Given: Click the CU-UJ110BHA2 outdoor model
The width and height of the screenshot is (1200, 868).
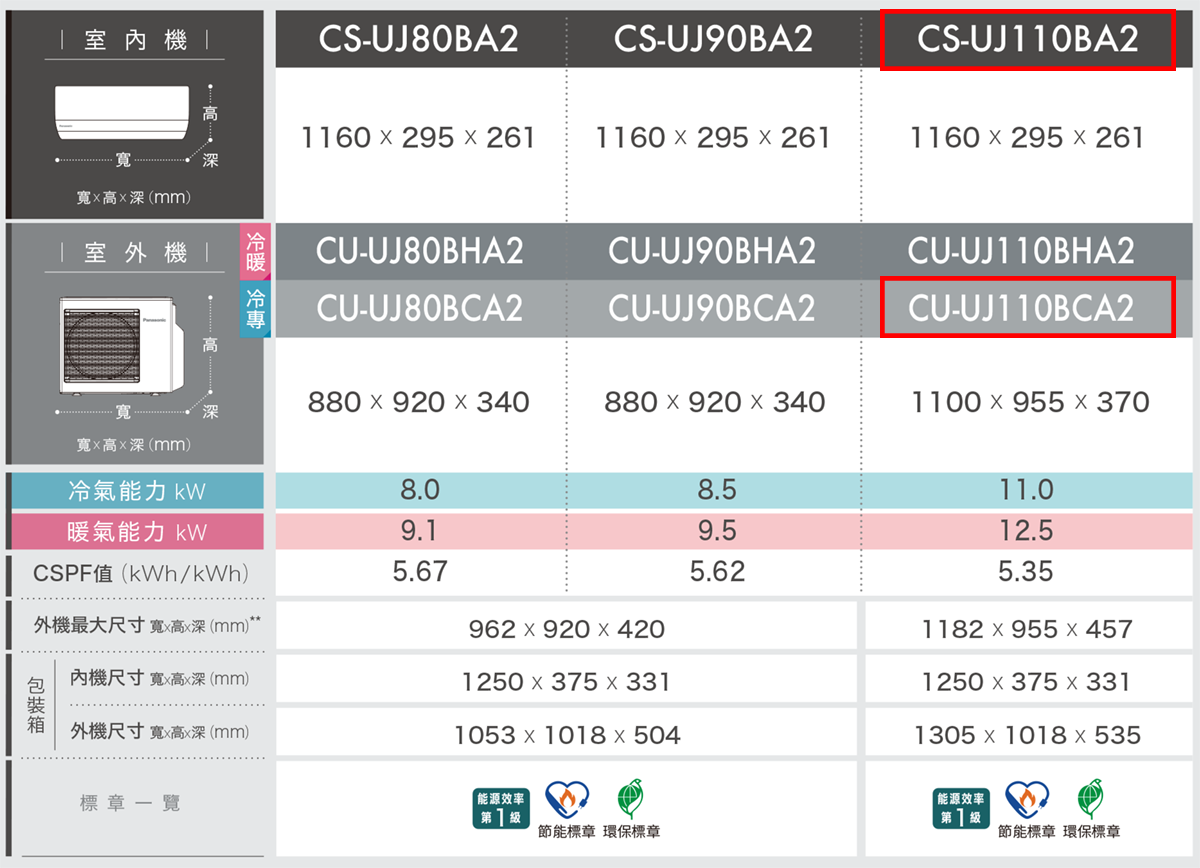Looking at the screenshot, I should (1021, 250).
